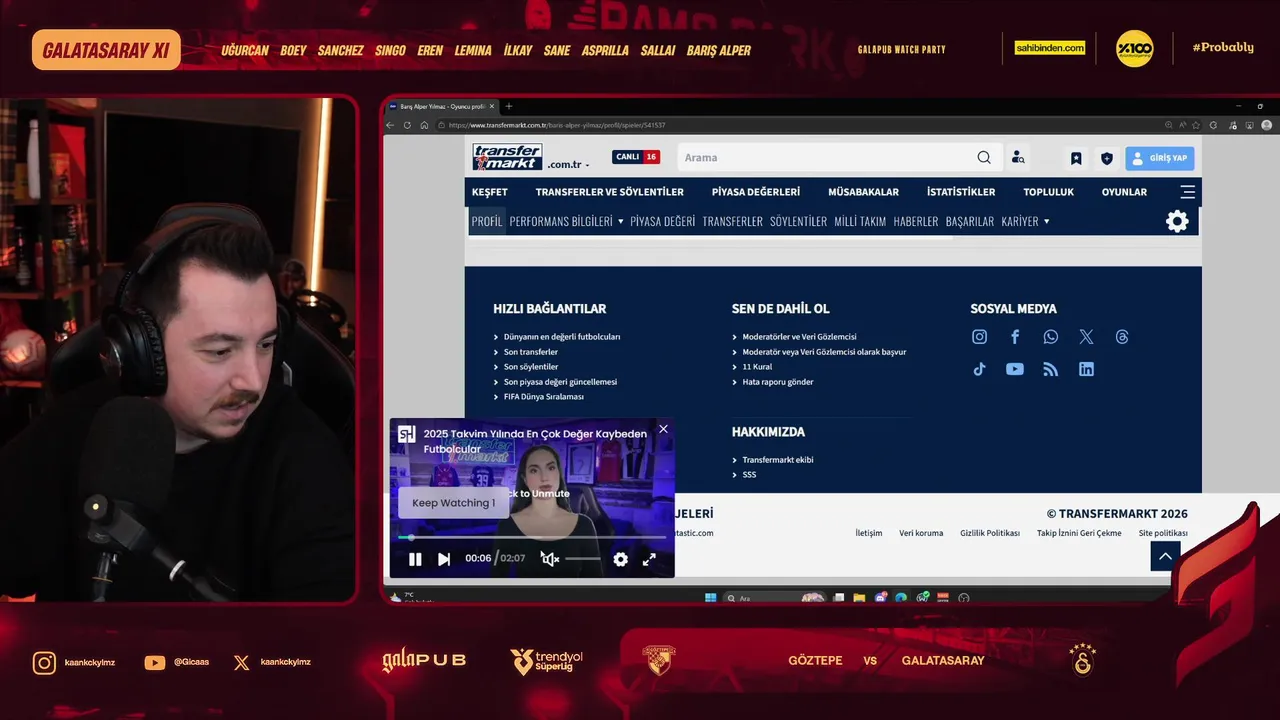Screen dimensions: 1280x720
Task: Open Transfermarkt Threads profile
Action: tap(1122, 337)
